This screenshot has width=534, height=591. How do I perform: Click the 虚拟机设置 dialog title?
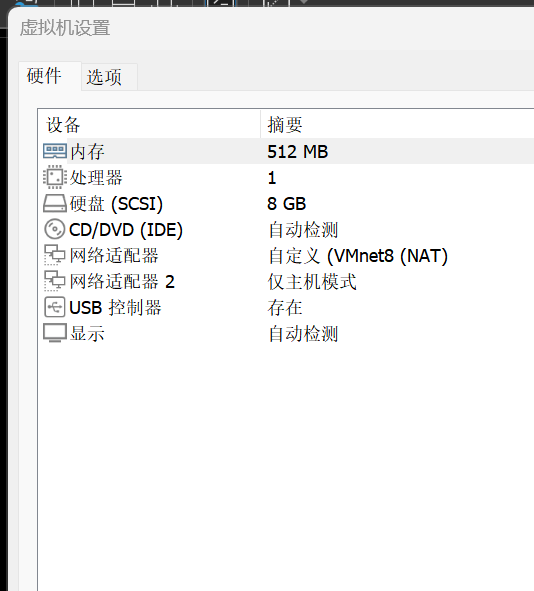(65, 28)
